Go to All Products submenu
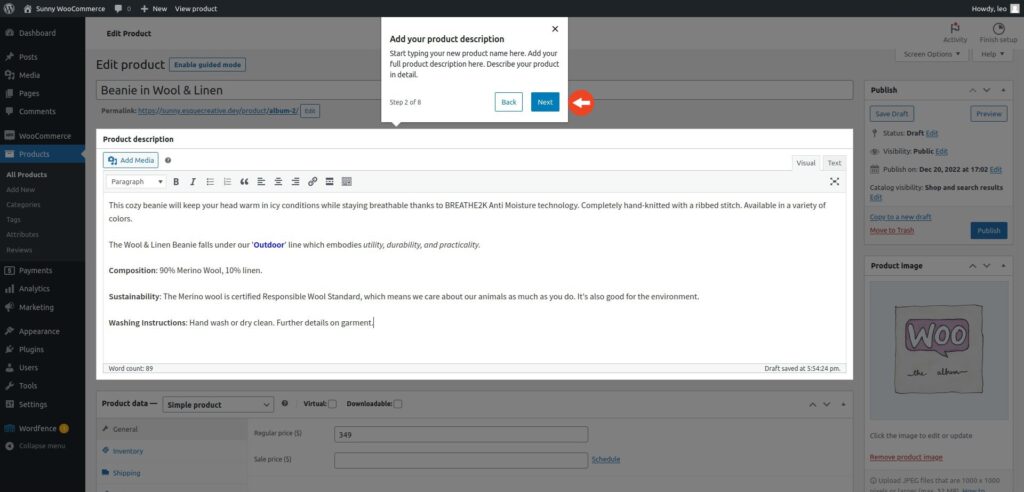The image size is (1024, 492). [x=26, y=174]
